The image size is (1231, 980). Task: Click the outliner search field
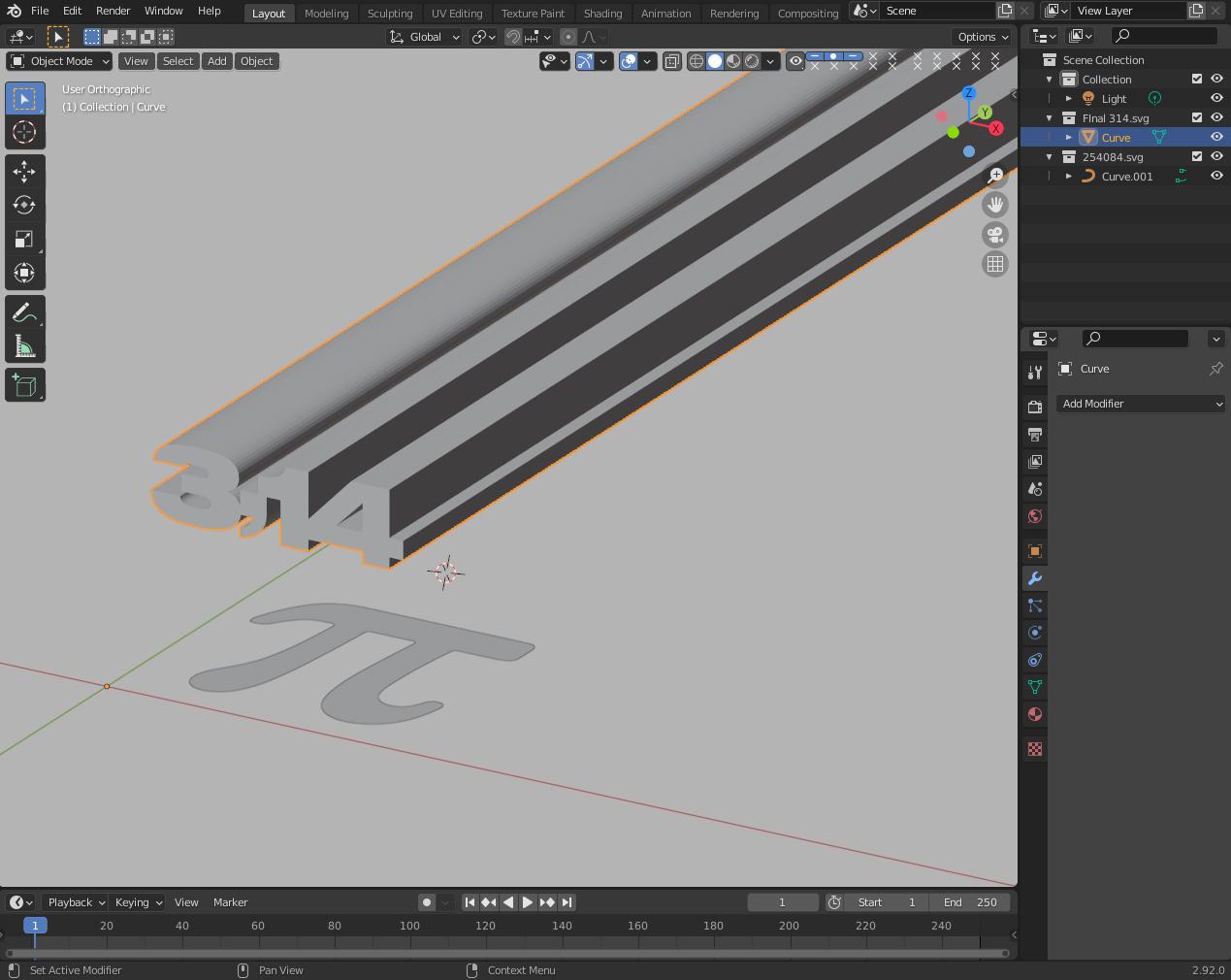(x=1164, y=36)
